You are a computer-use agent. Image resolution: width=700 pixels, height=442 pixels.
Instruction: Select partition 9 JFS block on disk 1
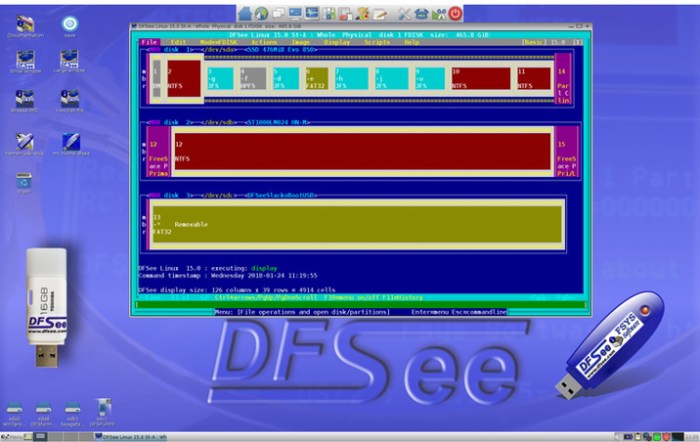click(x=430, y=79)
